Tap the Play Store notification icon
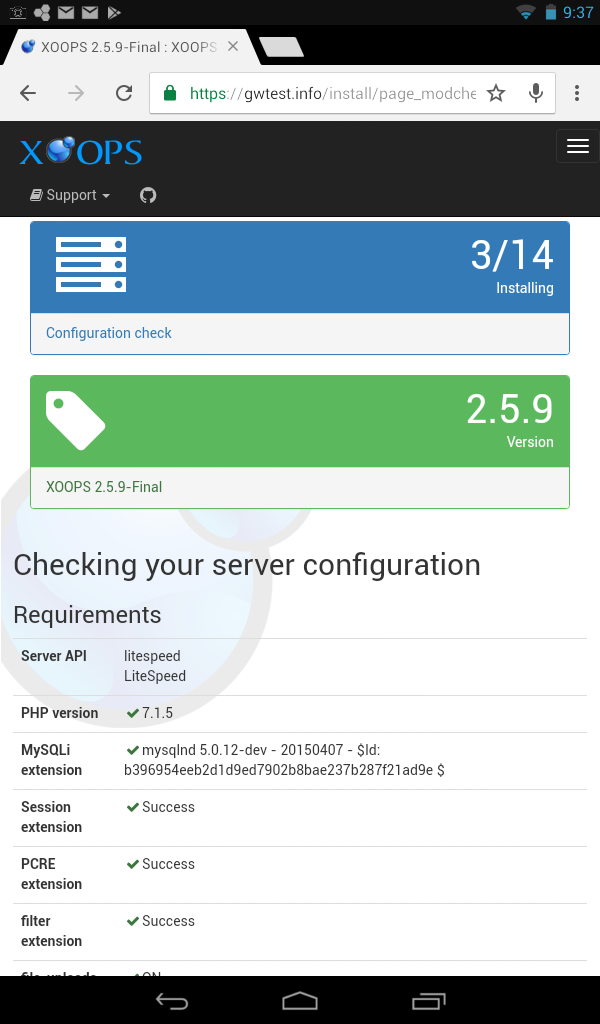600x1024 pixels. pos(114,12)
